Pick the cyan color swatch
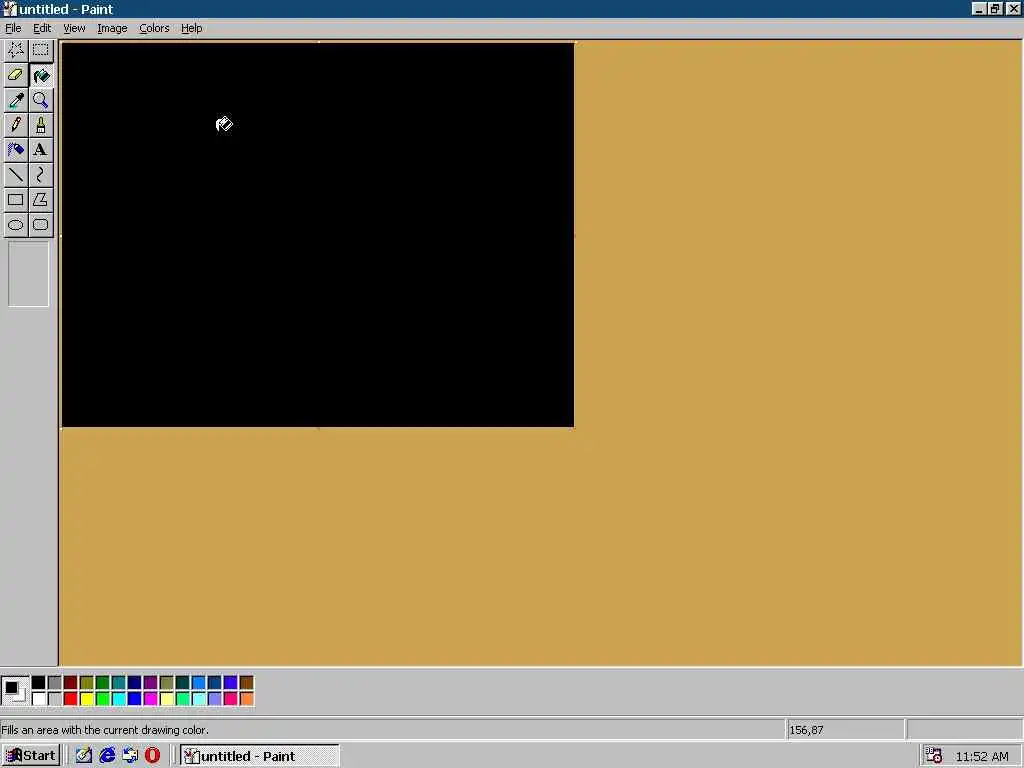 click(x=119, y=699)
